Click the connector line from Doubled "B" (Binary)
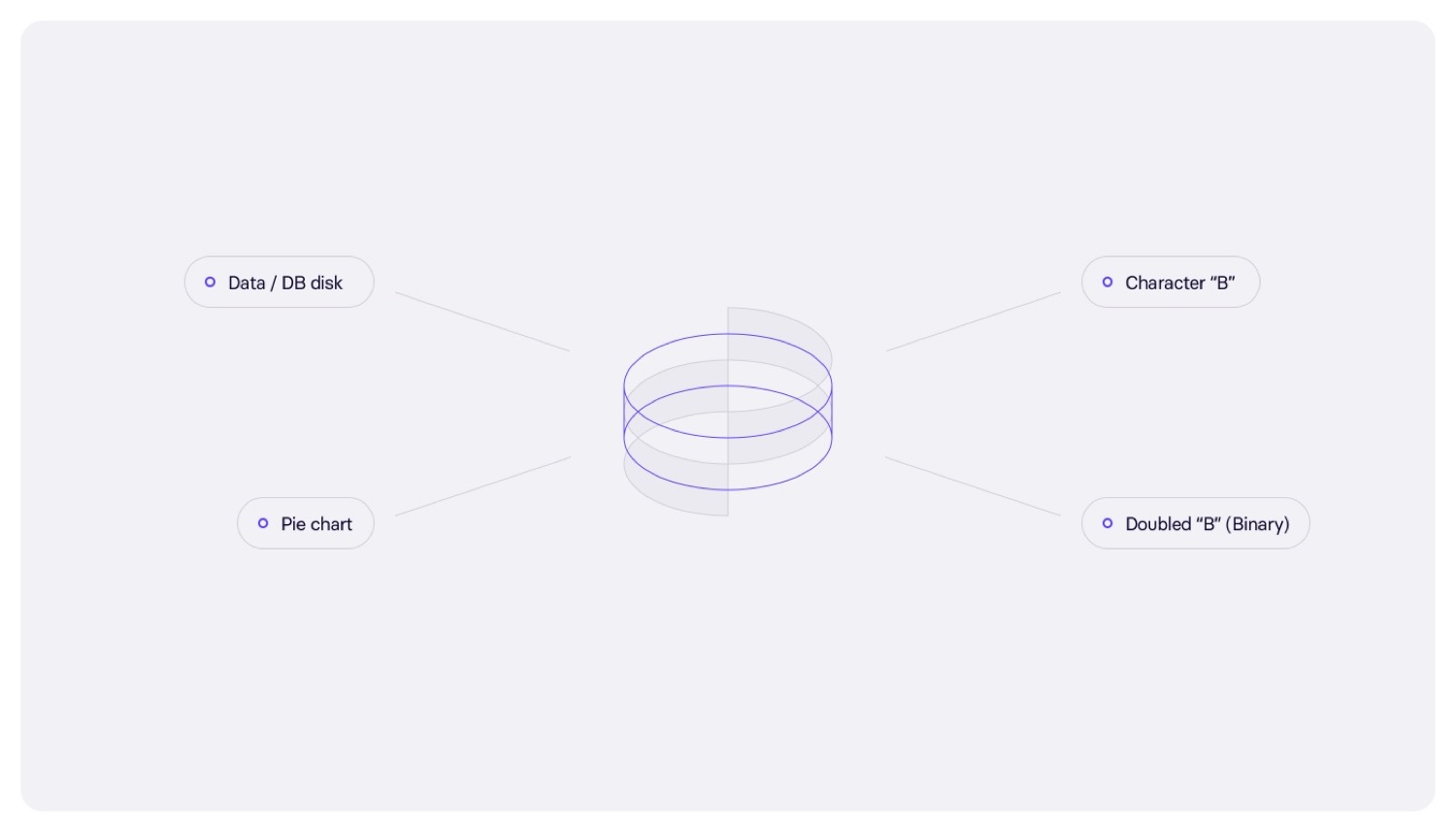1456x832 pixels. pyautogui.click(x=973, y=486)
